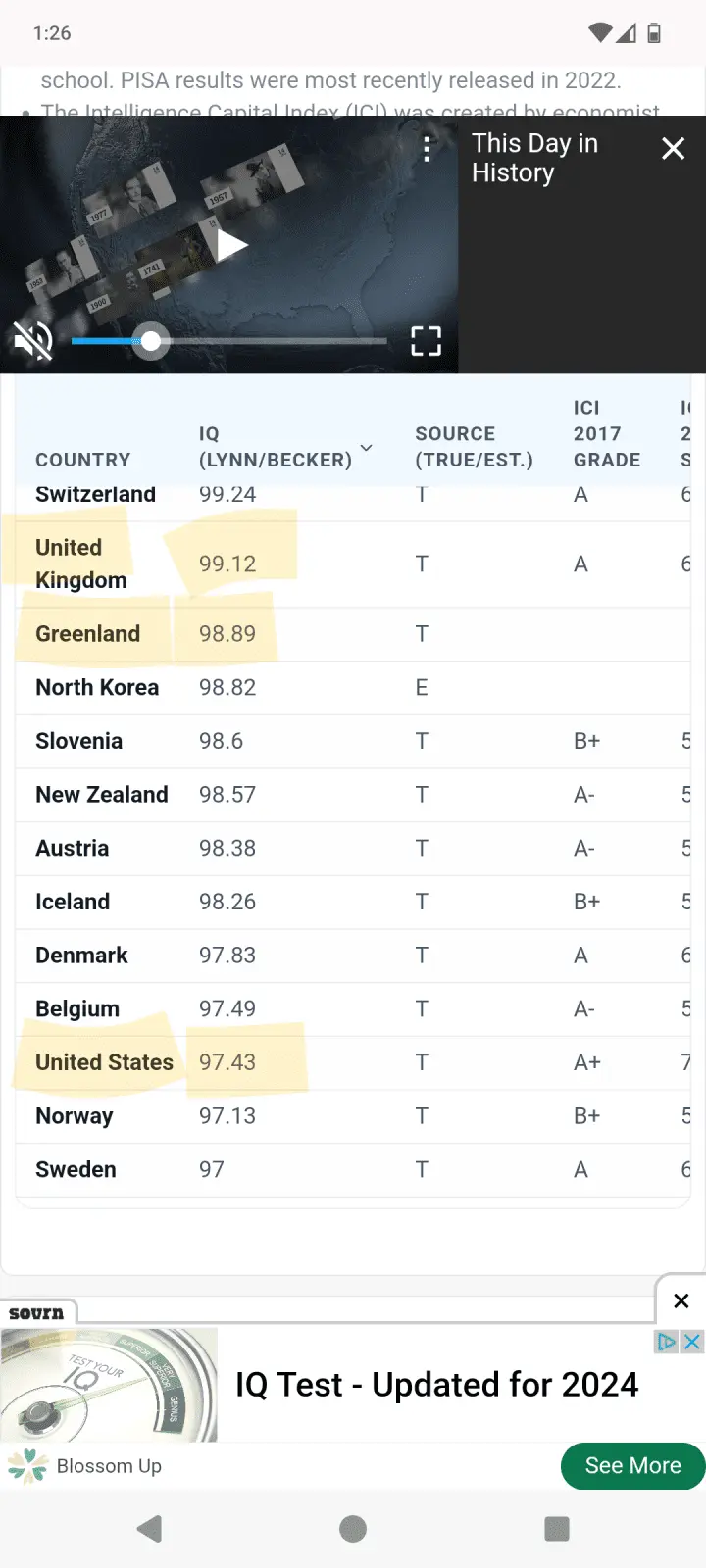Close the bottom ad banner
Screen dimensions: 706x1568
681,1300
